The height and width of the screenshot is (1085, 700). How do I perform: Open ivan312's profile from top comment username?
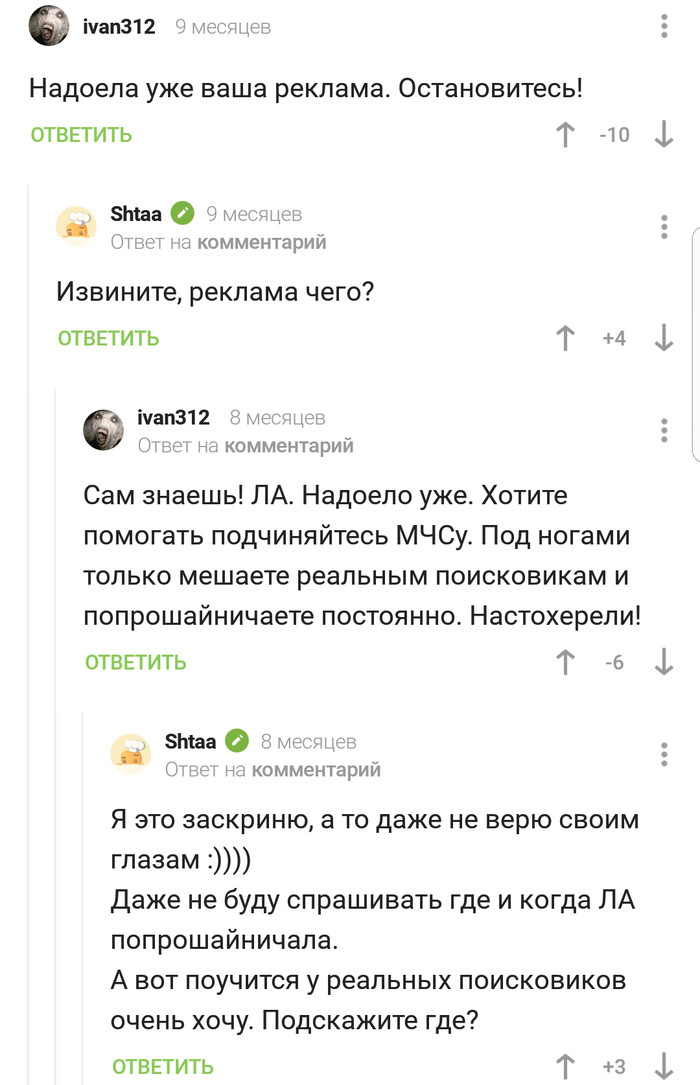pyautogui.click(x=119, y=27)
